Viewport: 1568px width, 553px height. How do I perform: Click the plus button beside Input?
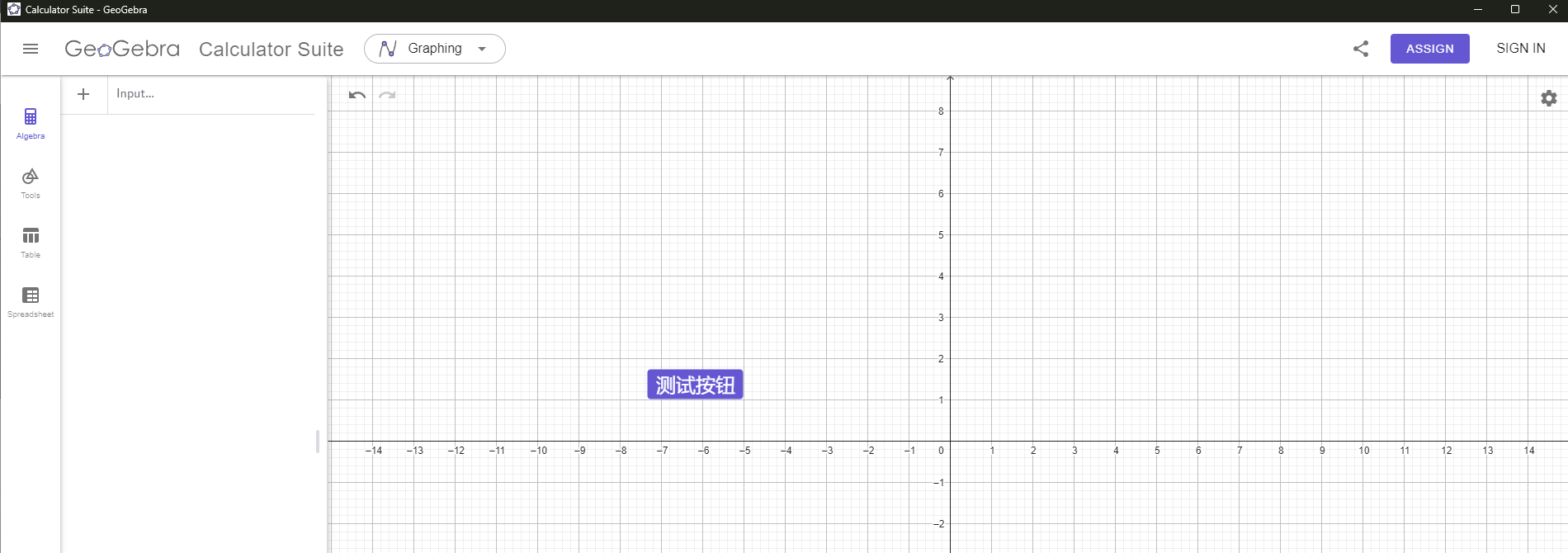point(83,94)
